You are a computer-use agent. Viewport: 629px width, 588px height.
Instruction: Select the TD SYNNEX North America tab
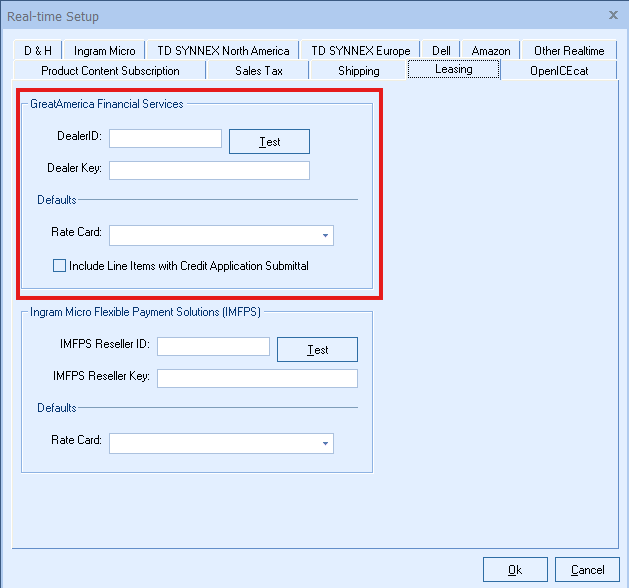pyautogui.click(x=223, y=51)
